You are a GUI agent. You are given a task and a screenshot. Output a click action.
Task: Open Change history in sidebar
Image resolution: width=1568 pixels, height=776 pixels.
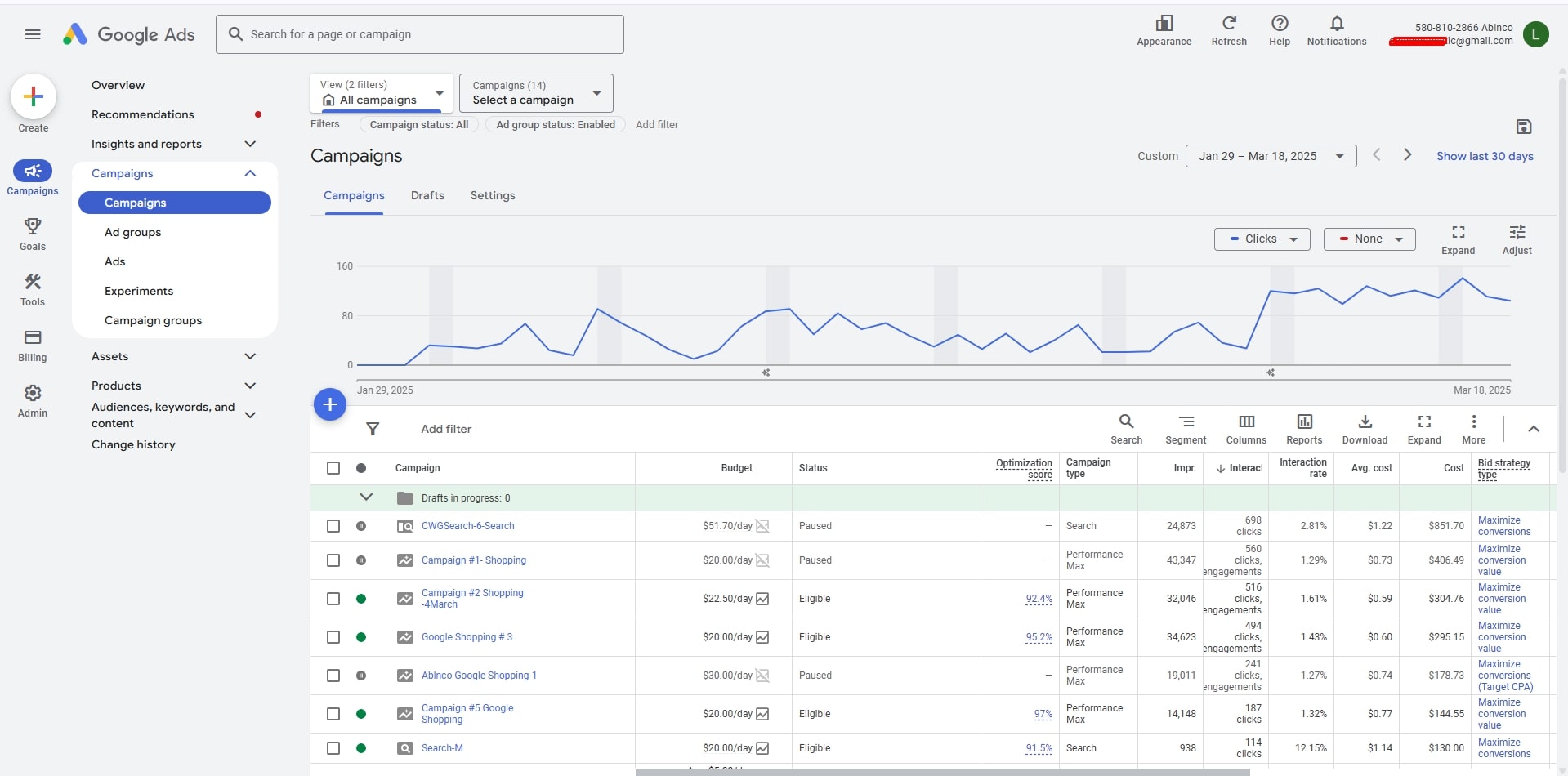(133, 444)
